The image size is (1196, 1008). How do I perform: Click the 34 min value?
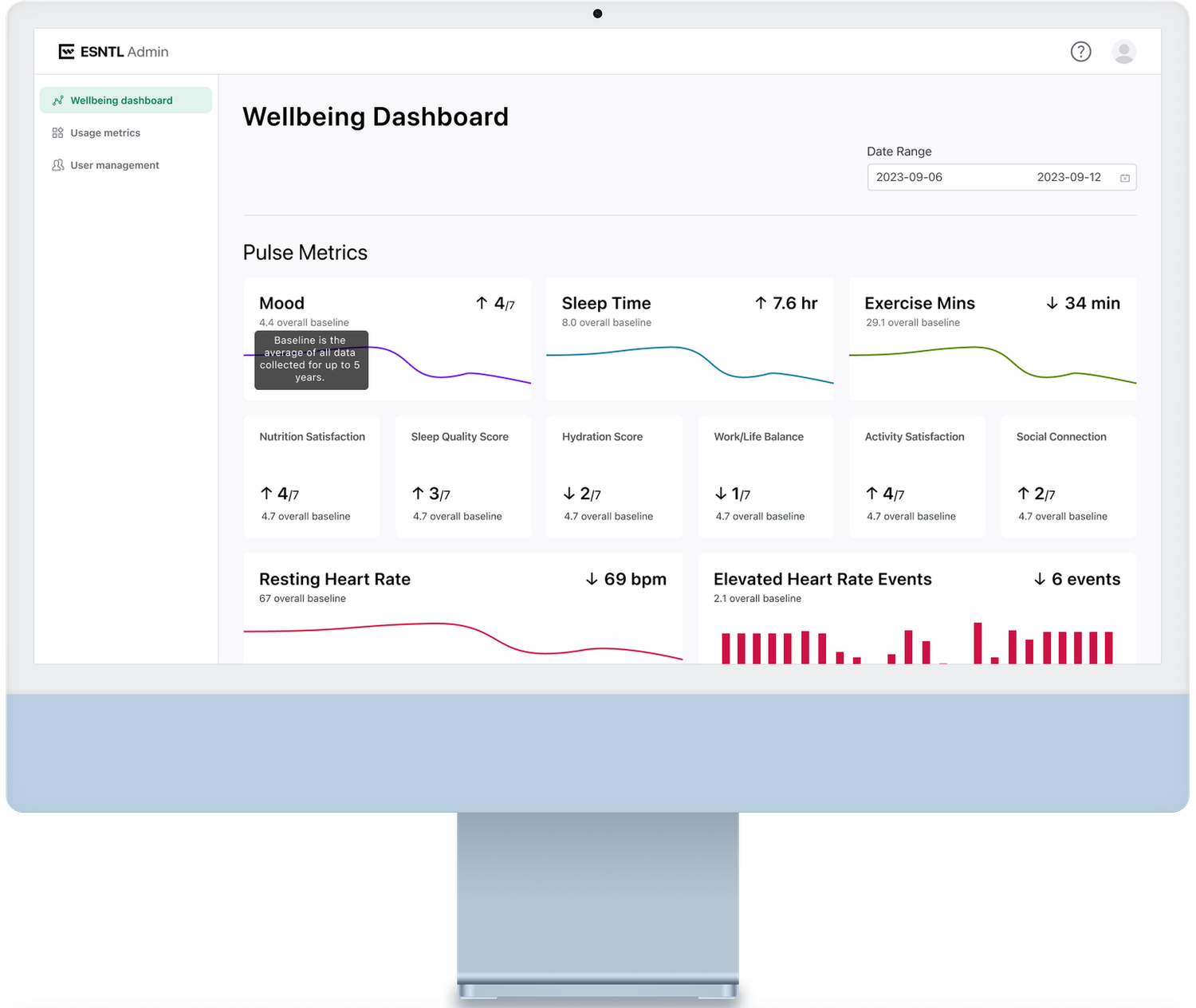click(1092, 303)
